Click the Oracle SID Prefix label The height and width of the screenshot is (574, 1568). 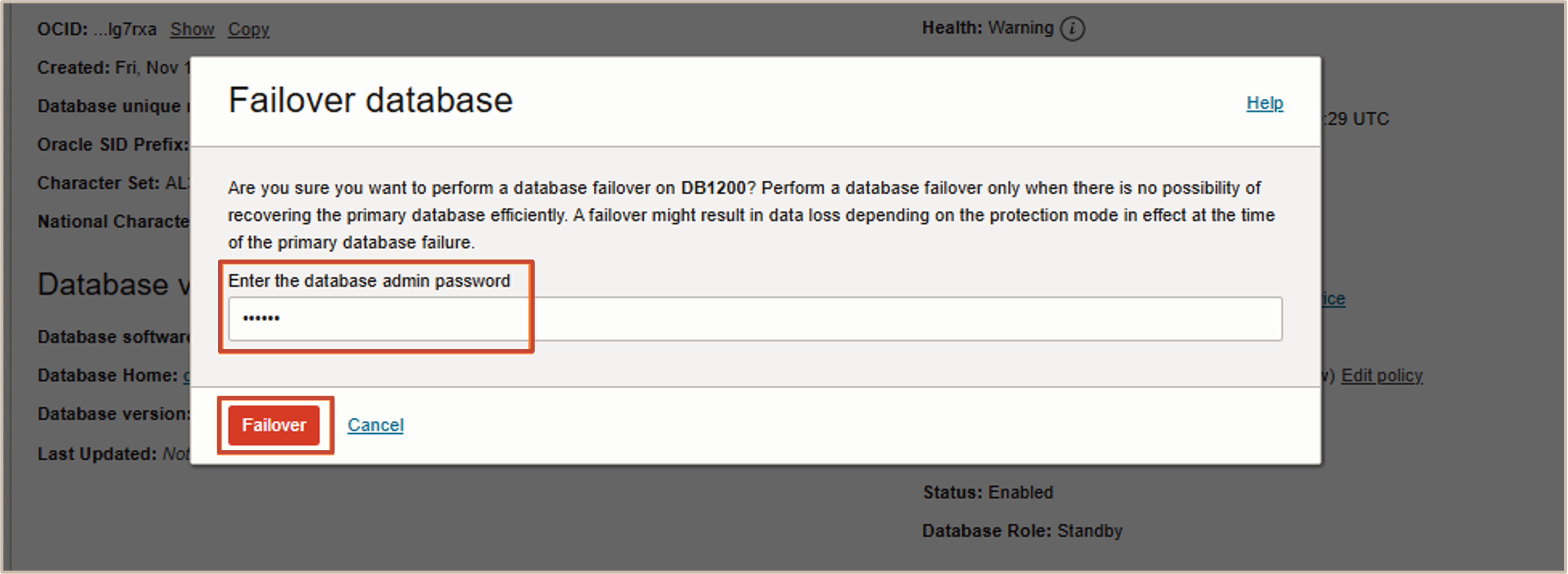point(113,144)
